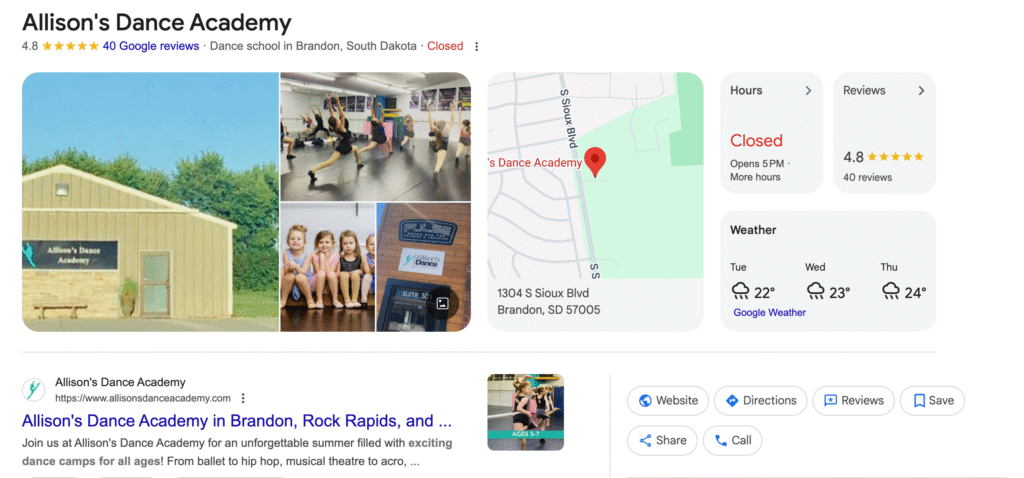Open Allison's Dance Academy search result title

[236, 420]
